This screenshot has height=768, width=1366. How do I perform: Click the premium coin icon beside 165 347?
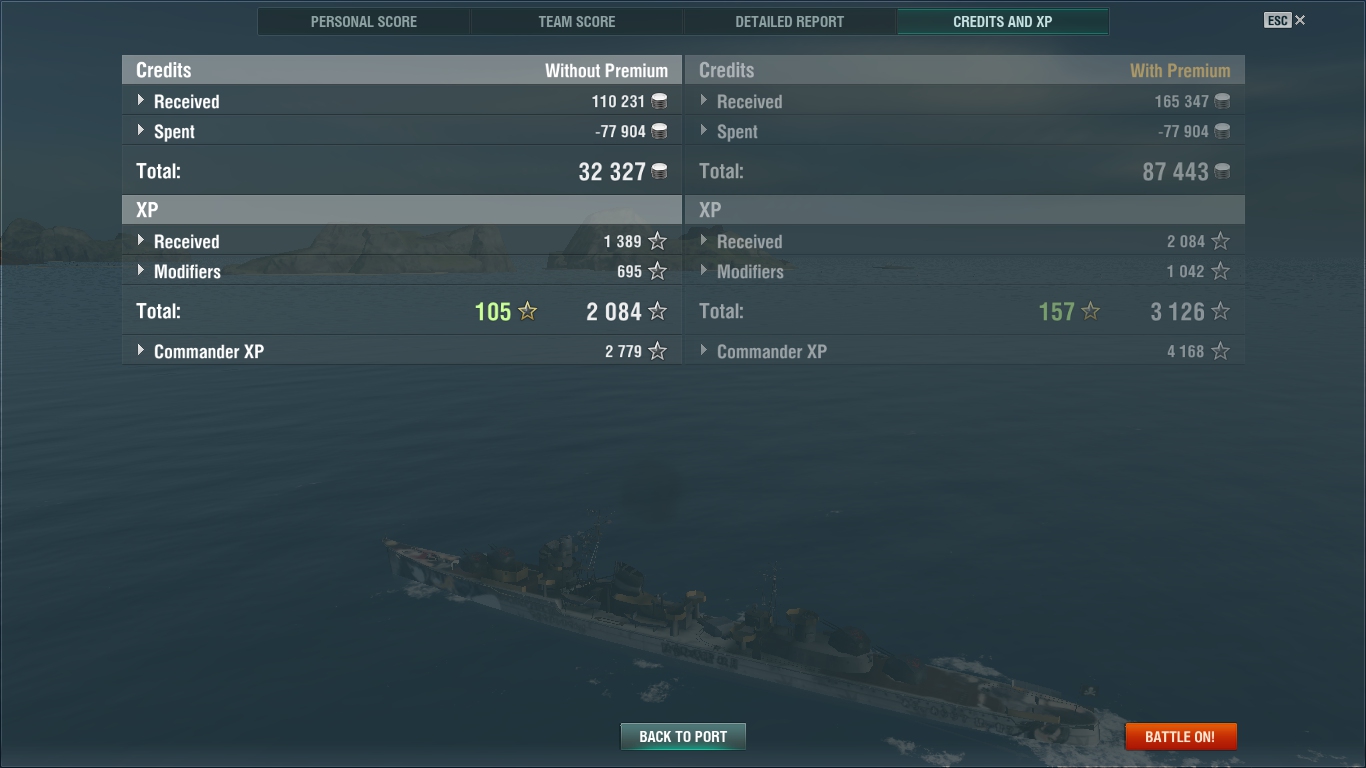pyautogui.click(x=1222, y=101)
